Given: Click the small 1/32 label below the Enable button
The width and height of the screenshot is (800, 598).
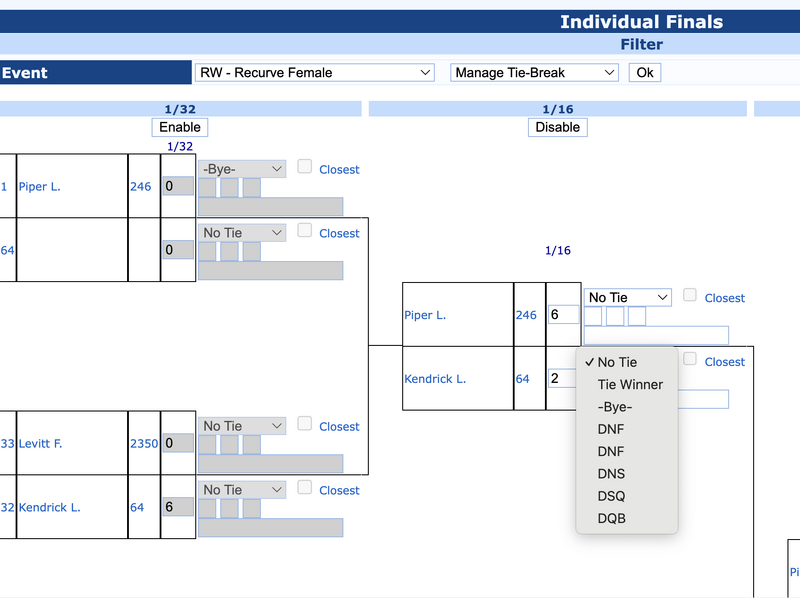Looking at the screenshot, I should (x=180, y=147).
